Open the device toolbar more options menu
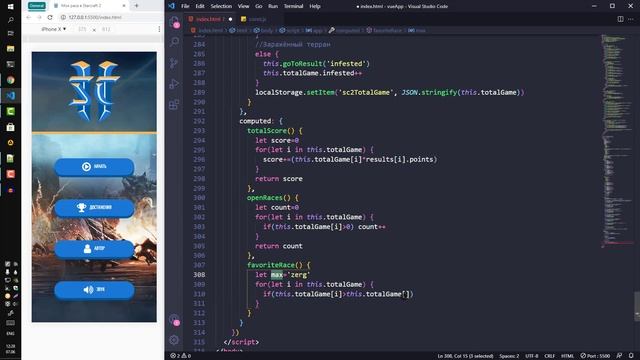 coord(159,29)
